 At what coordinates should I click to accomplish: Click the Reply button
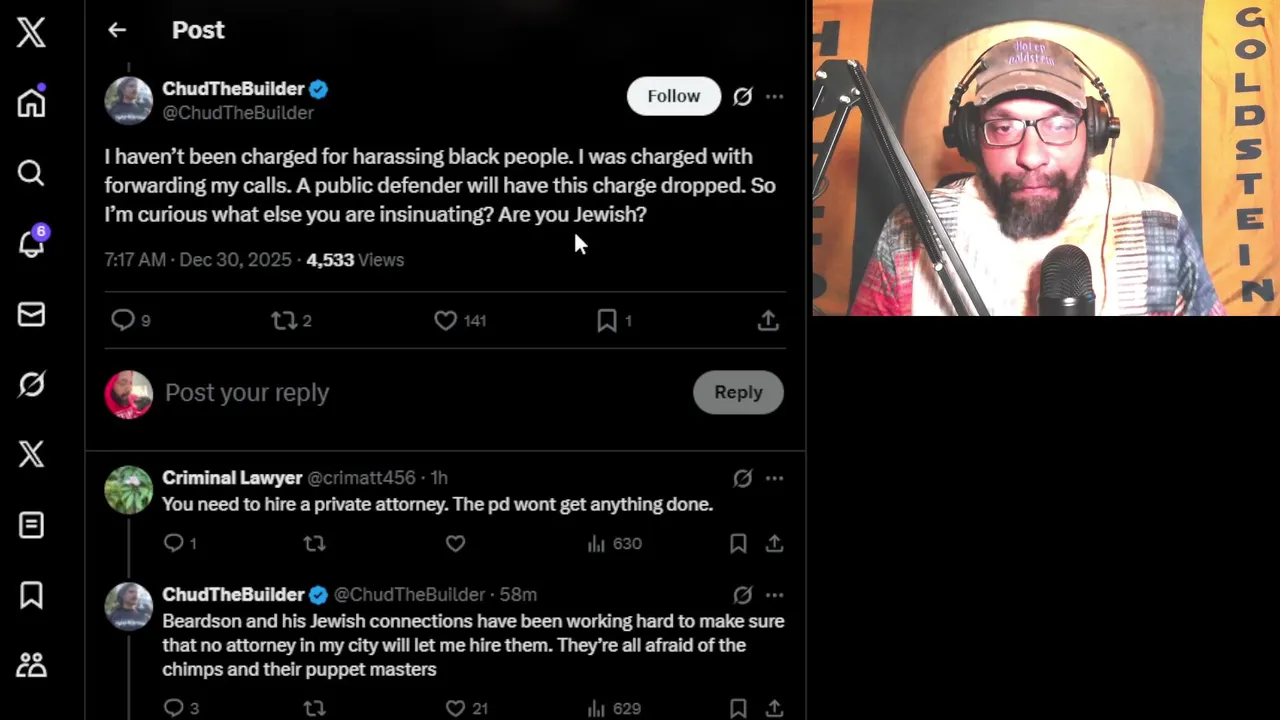(x=738, y=393)
